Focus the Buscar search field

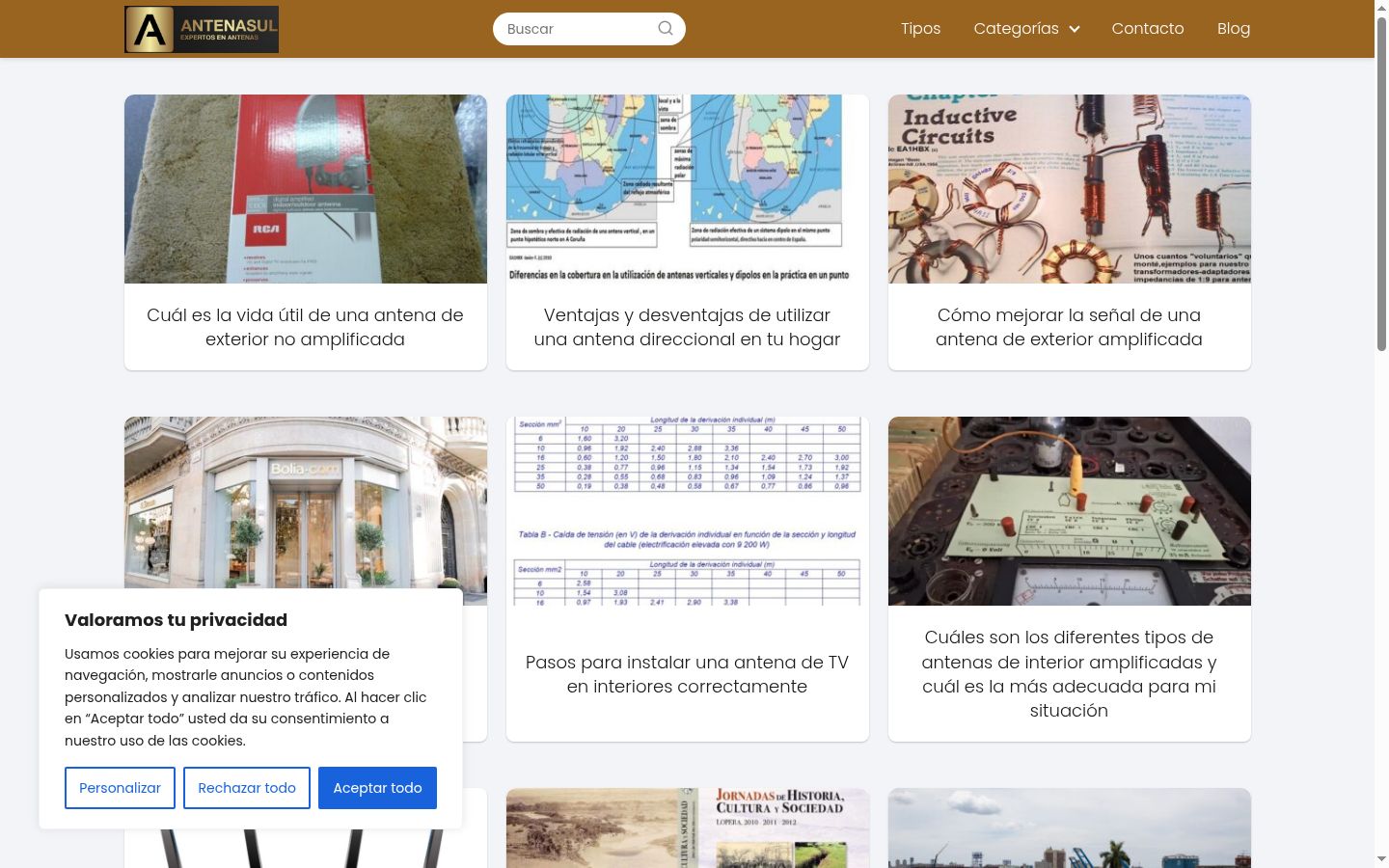(x=588, y=29)
